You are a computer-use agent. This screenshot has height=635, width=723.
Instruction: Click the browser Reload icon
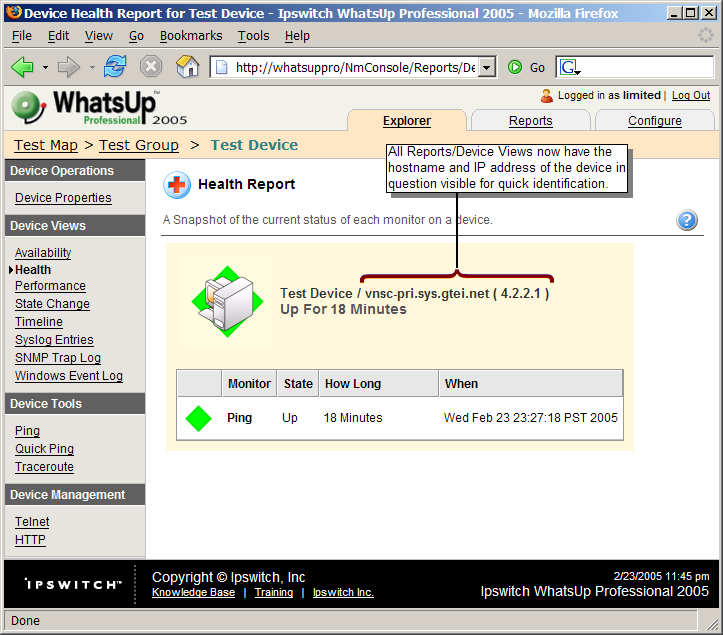point(115,67)
